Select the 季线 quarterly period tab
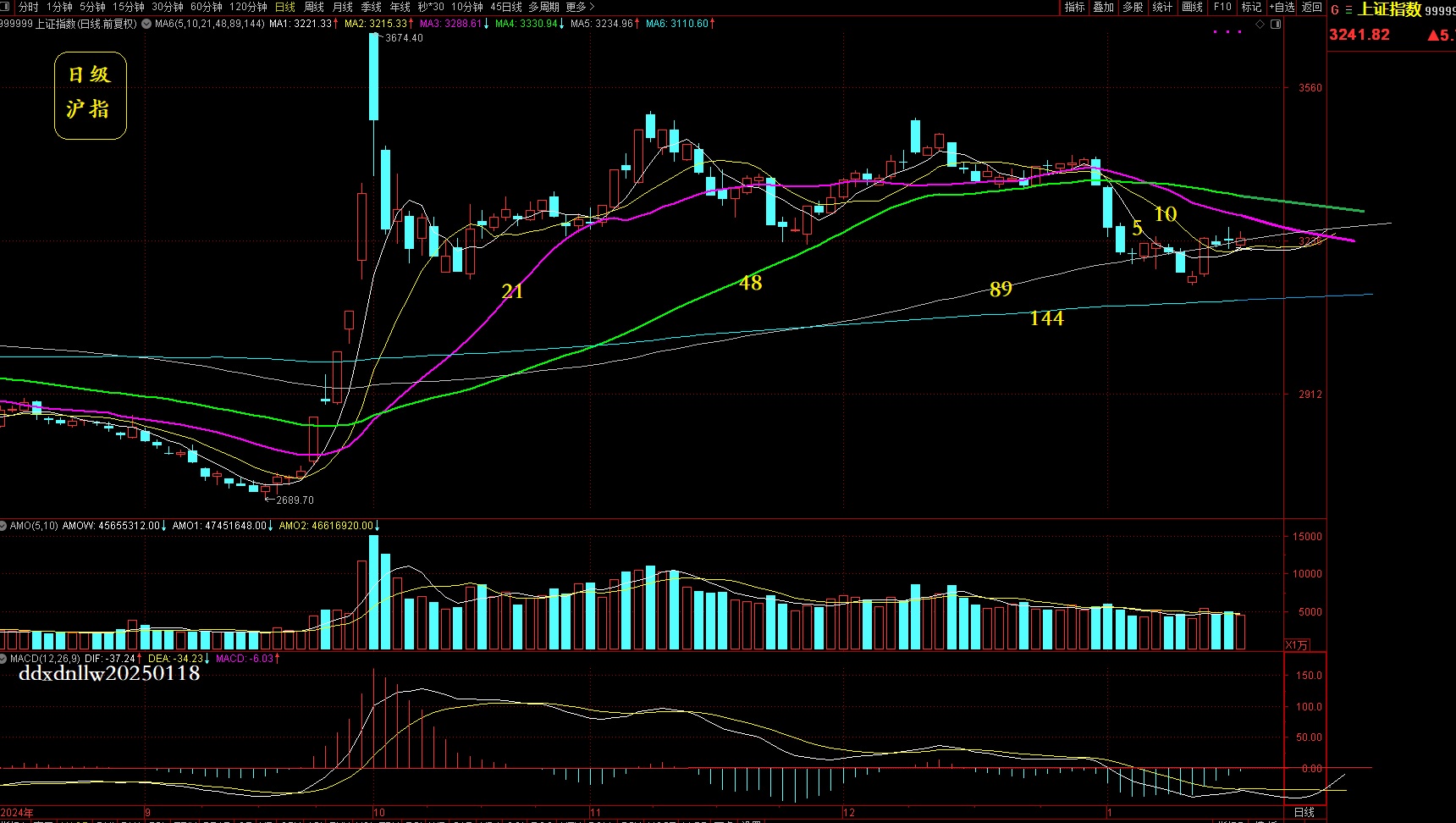This screenshot has width=1456, height=823. tap(372, 7)
